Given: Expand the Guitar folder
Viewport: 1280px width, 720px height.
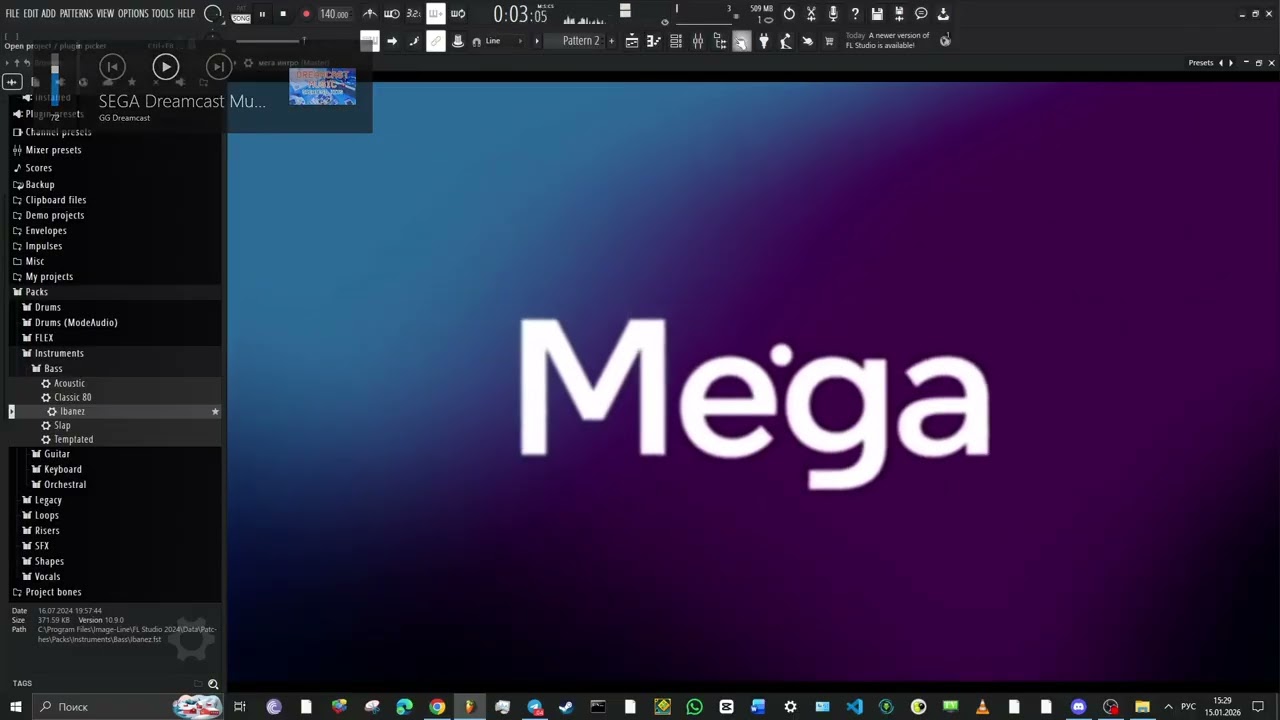Looking at the screenshot, I should [x=56, y=454].
